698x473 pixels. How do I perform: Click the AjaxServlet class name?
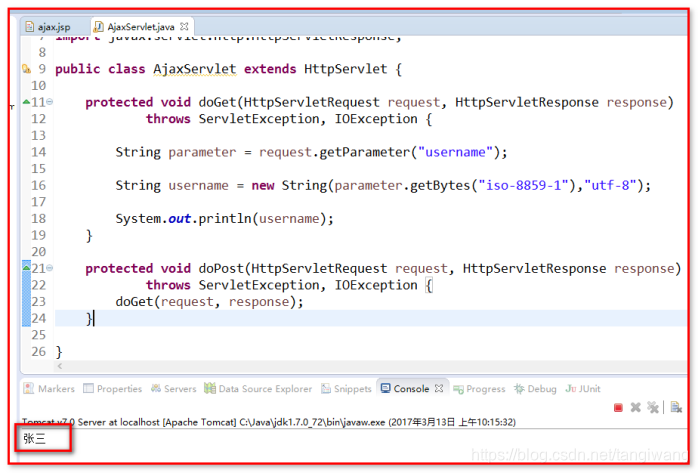195,69
